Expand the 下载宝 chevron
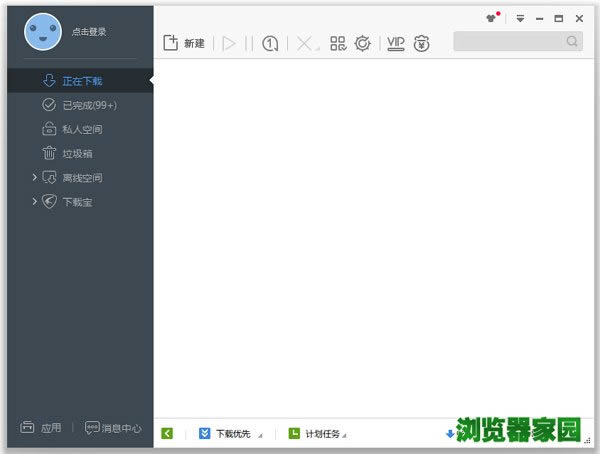Screen dimensions: 600x454 [x=34, y=201]
